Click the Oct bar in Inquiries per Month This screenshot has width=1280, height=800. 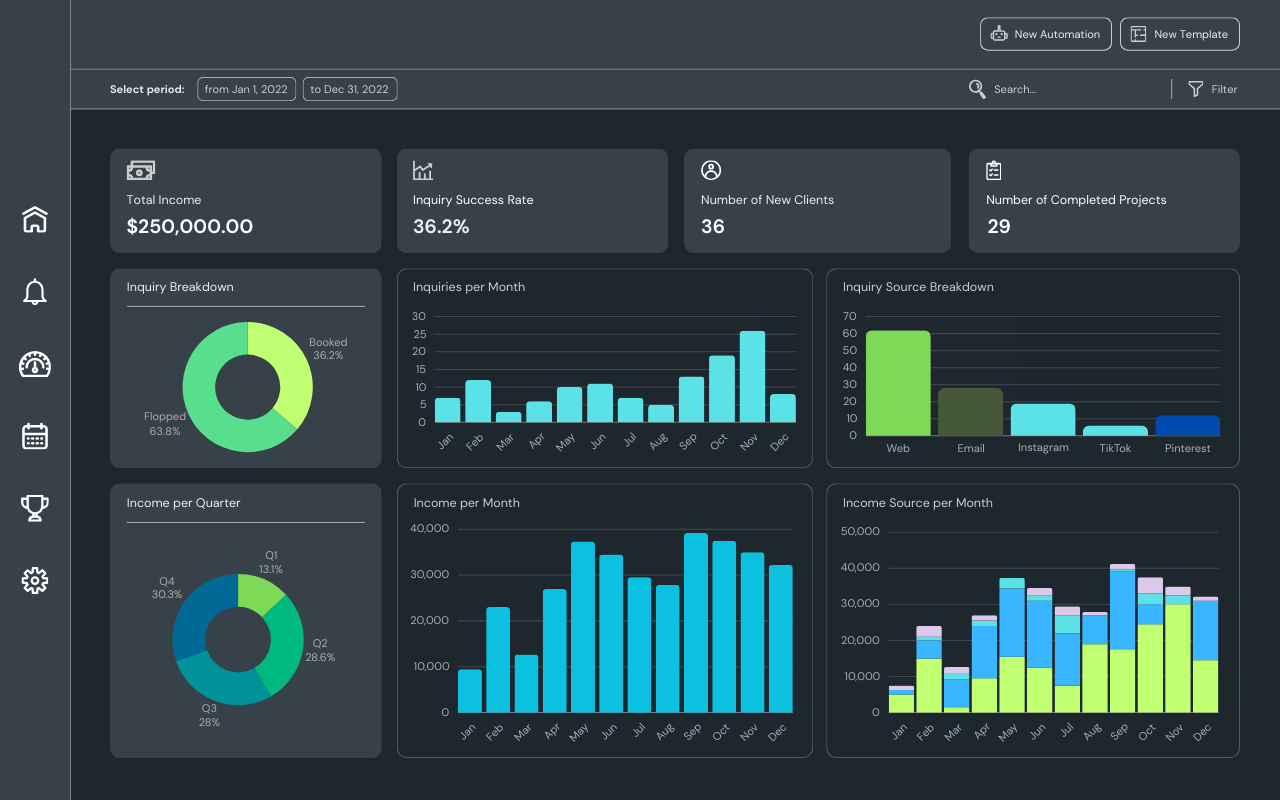point(722,389)
